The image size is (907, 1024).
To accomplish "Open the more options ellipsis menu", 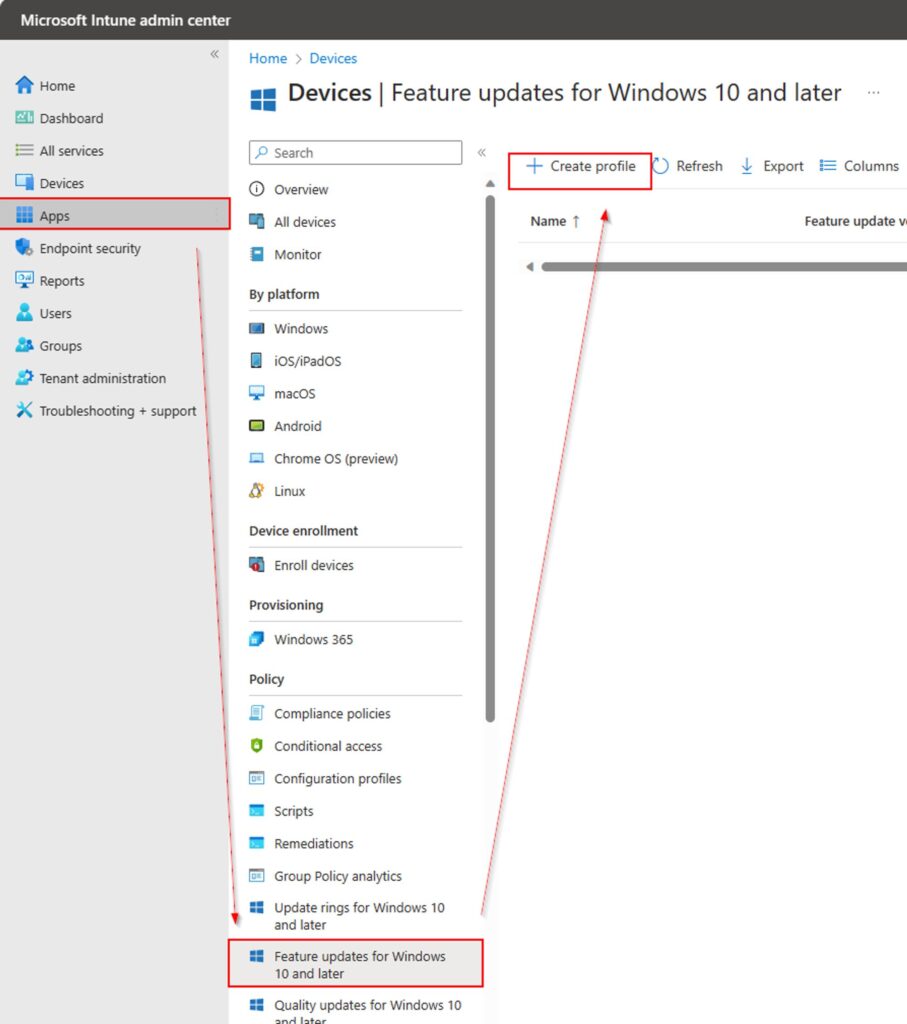I will [874, 92].
